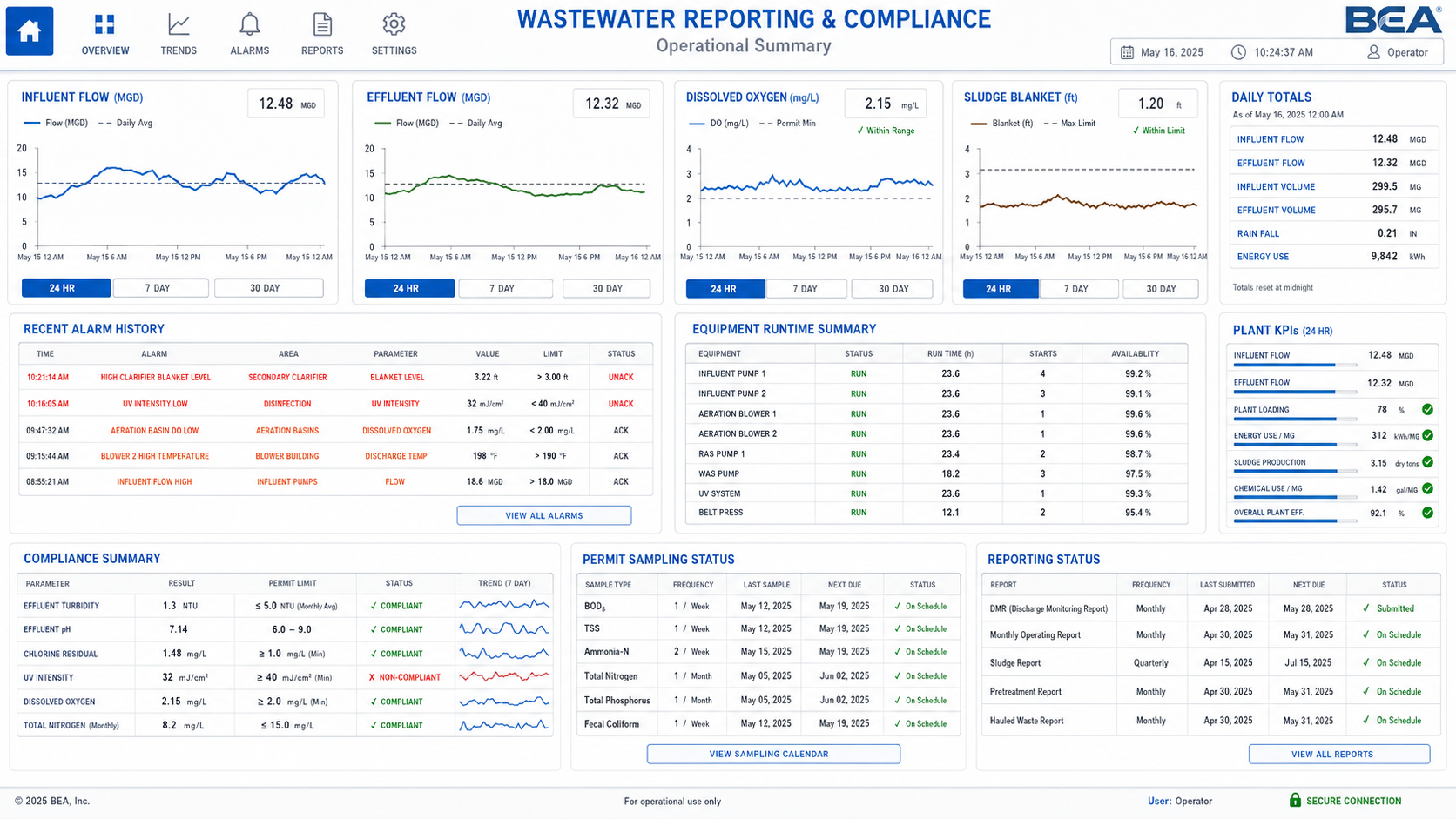Click the Operator user profile icon
Screen dimensions: 1456x819
point(1373,52)
